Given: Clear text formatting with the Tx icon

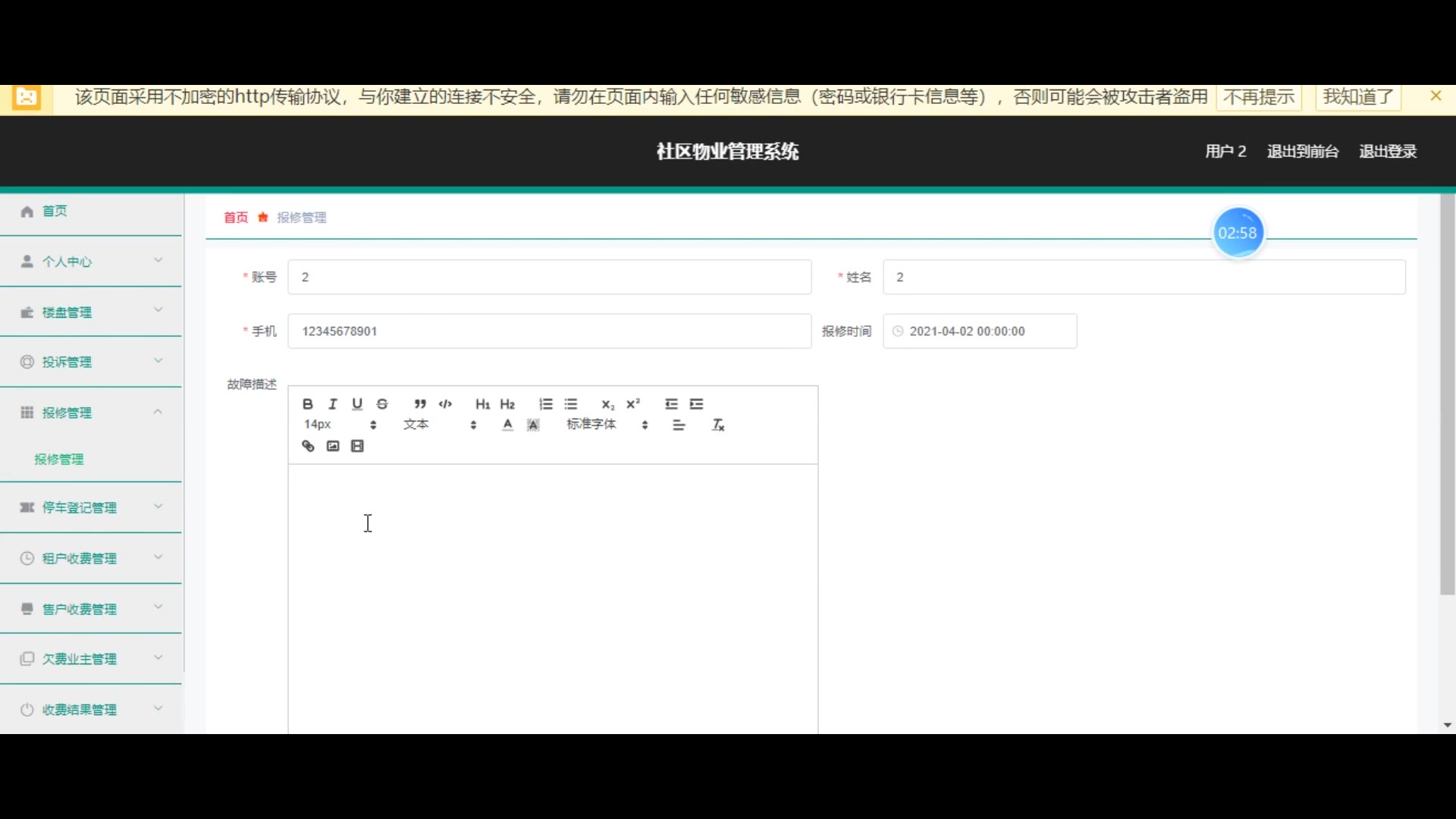Looking at the screenshot, I should tap(718, 425).
